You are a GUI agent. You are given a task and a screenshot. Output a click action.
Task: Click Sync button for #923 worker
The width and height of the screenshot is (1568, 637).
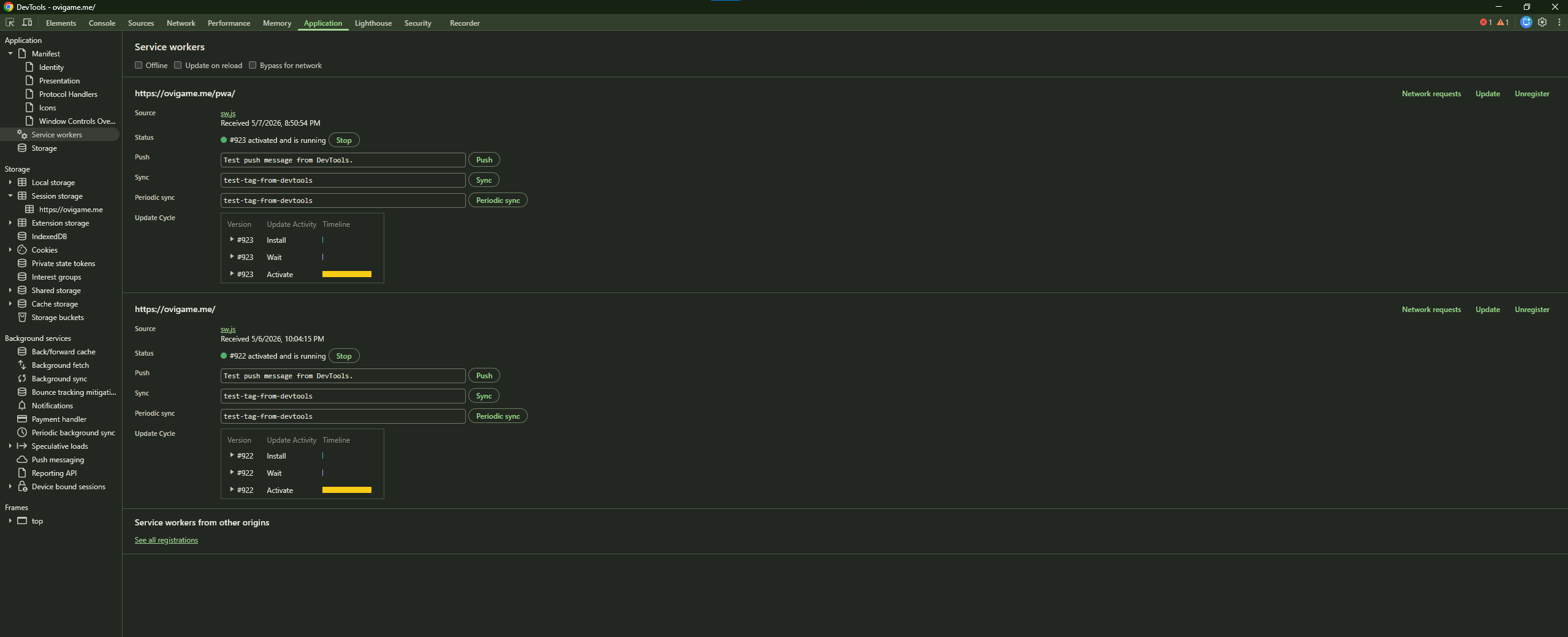pos(484,180)
